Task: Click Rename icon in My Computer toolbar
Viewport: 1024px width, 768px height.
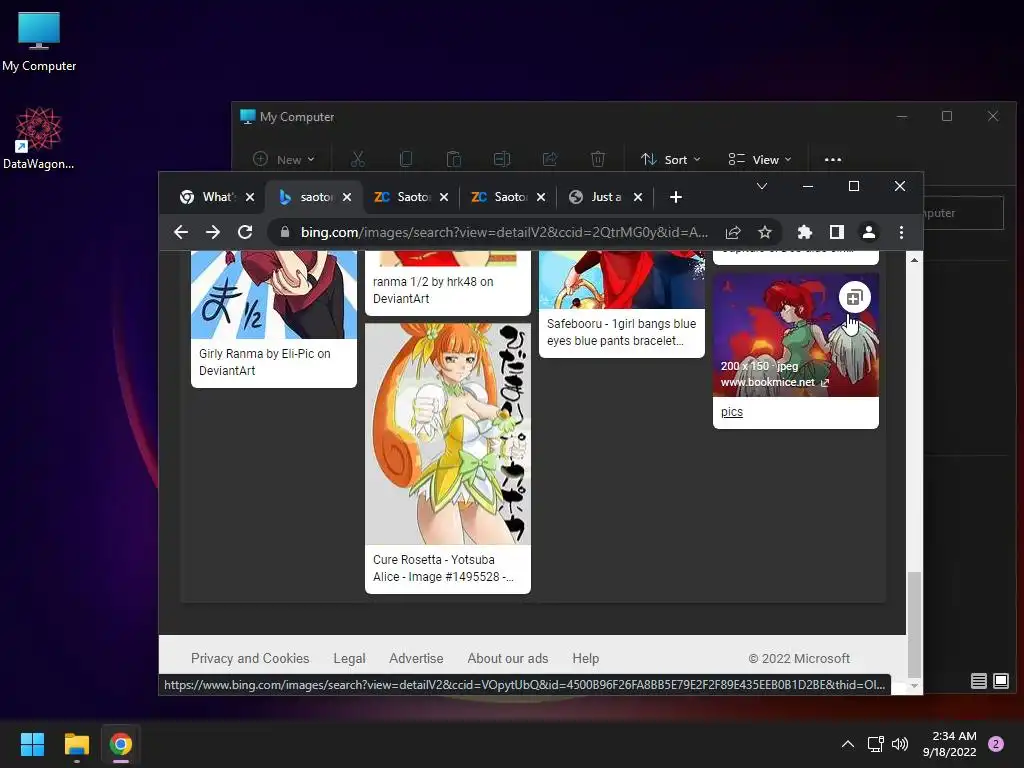Action: tap(502, 159)
